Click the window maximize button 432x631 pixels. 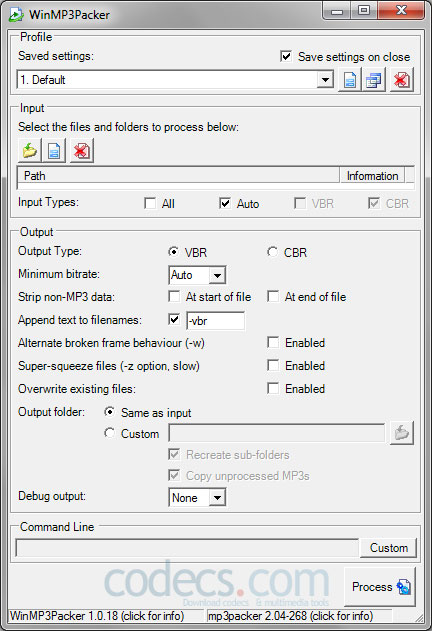(x=364, y=11)
